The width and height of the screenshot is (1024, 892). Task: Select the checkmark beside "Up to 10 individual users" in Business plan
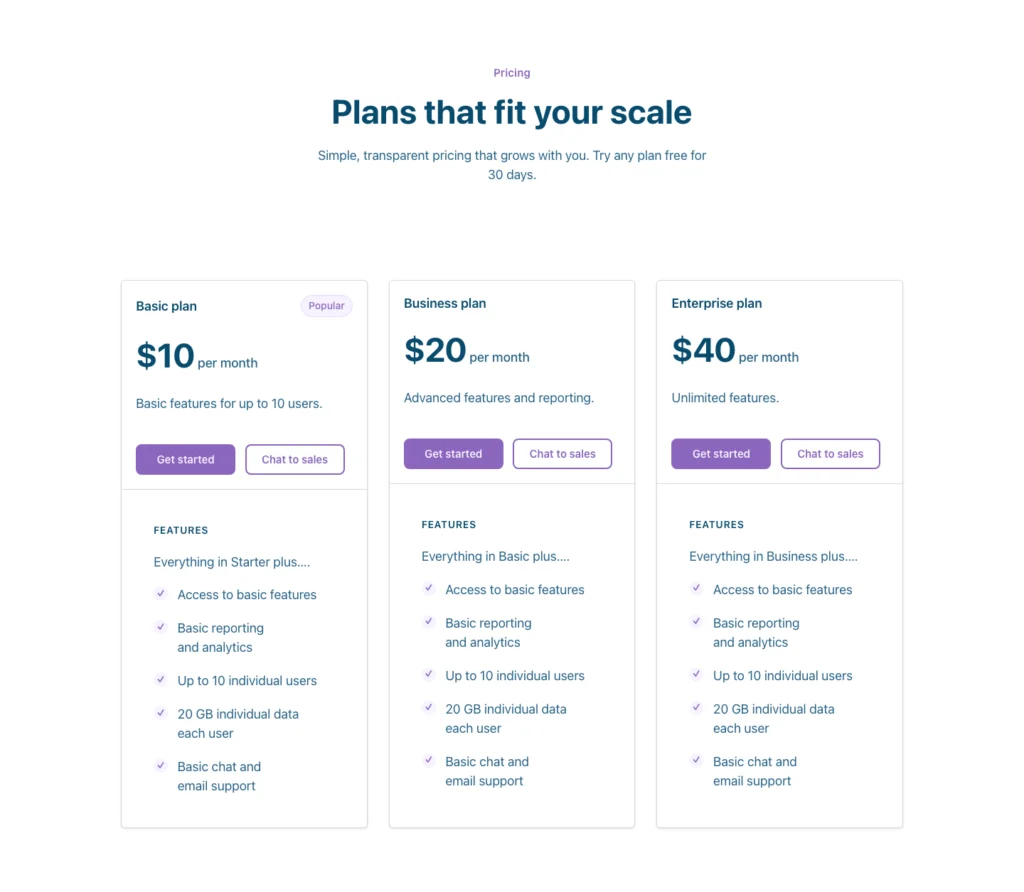click(x=429, y=675)
